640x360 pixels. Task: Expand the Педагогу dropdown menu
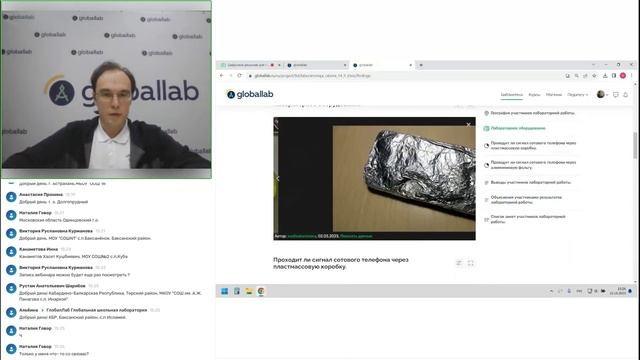coord(578,95)
